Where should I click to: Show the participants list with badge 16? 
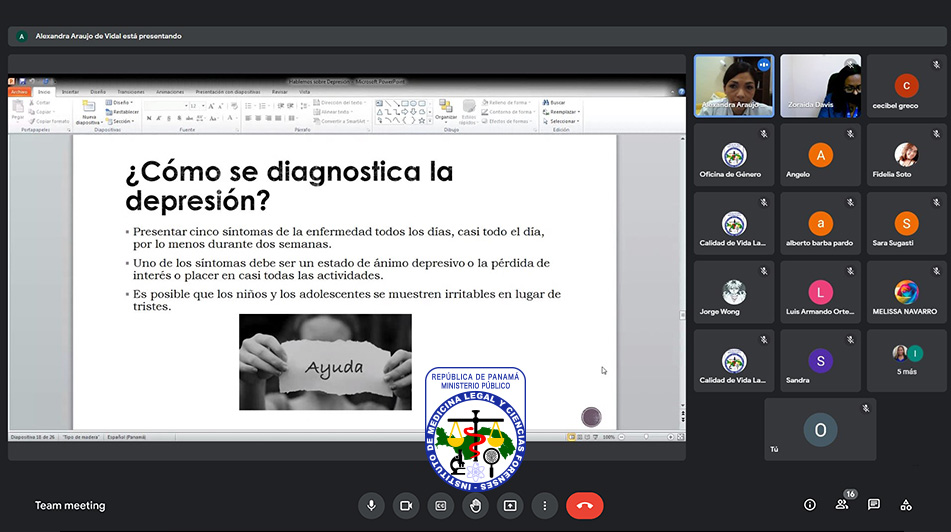(x=842, y=504)
